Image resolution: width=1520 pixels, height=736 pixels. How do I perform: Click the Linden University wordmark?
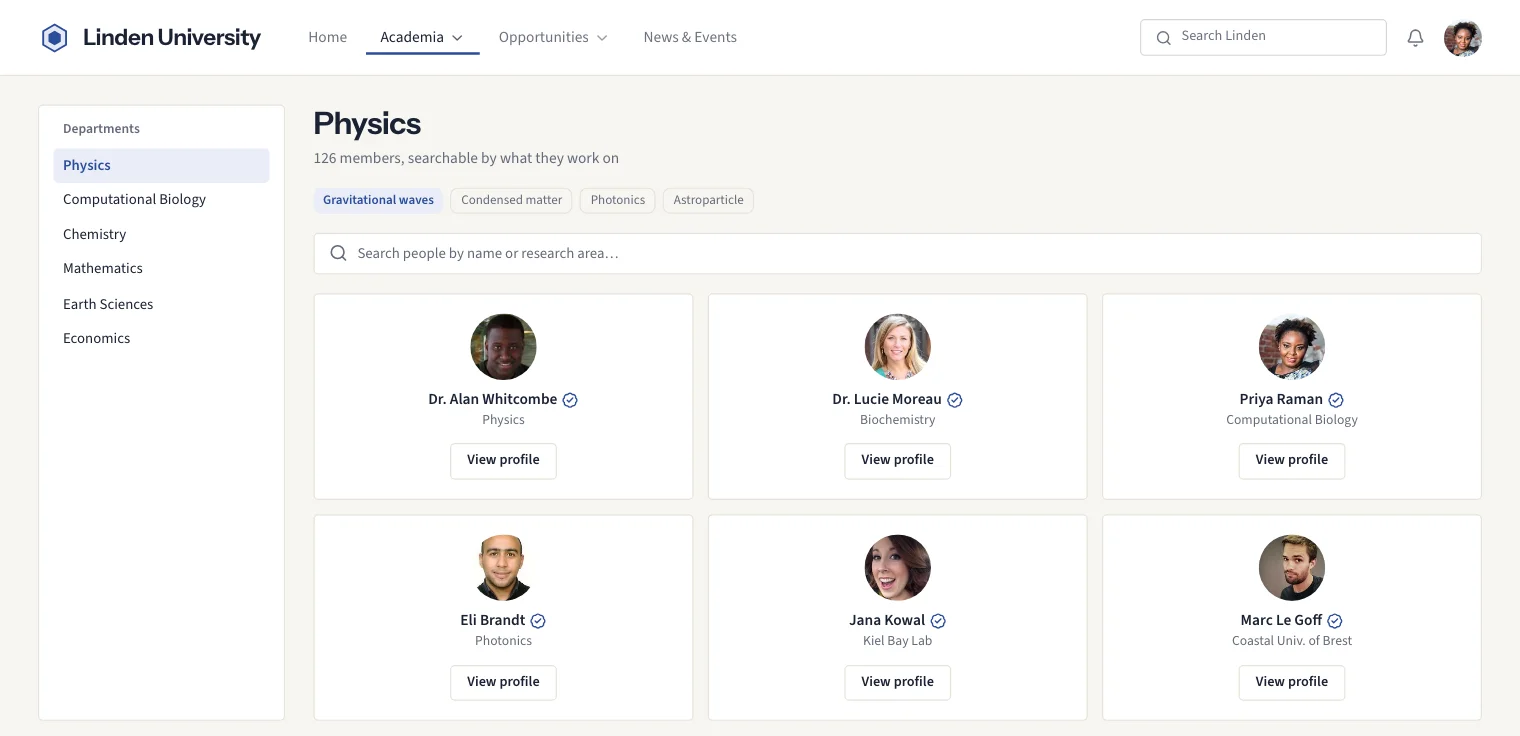pos(172,38)
